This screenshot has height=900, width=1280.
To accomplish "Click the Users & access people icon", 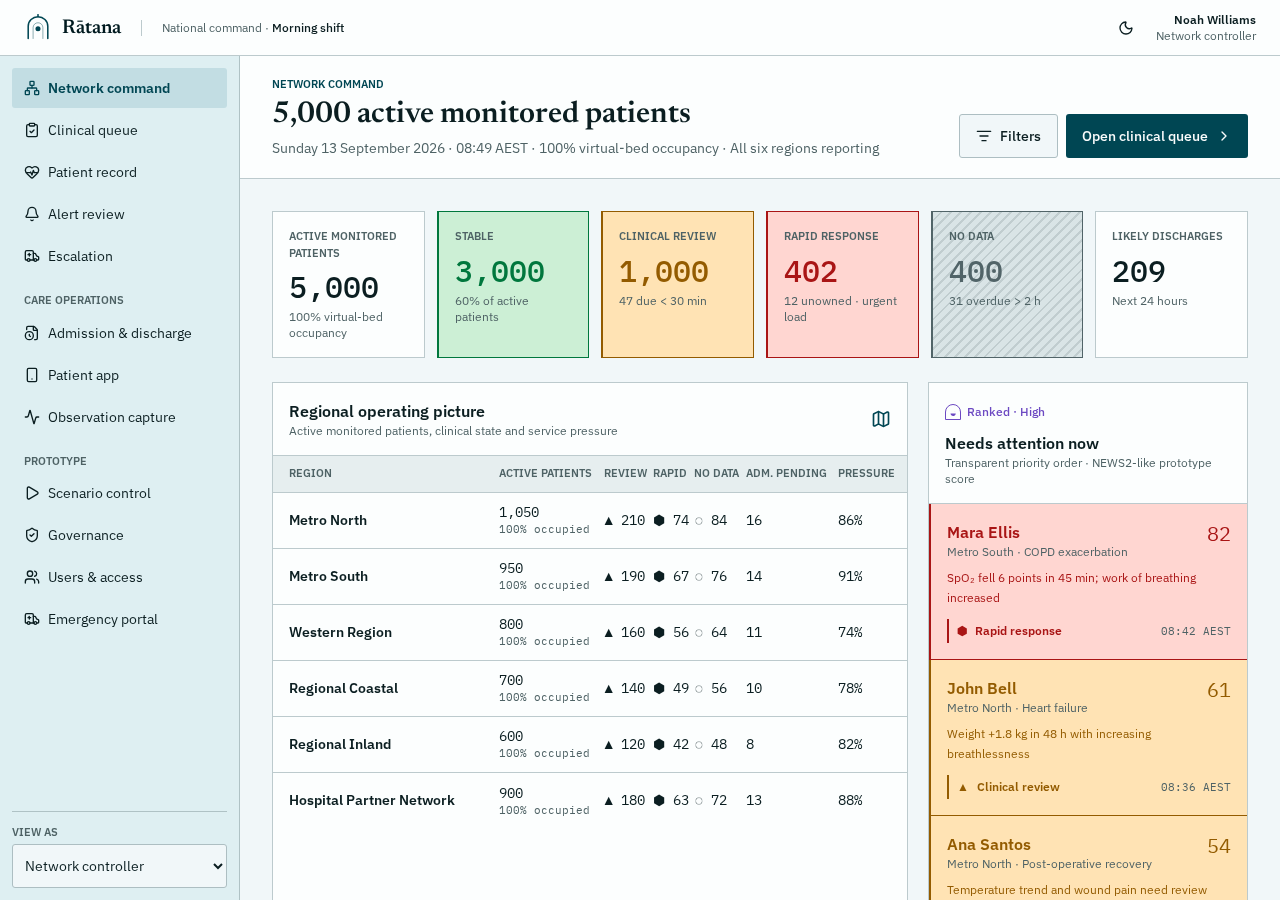I will pos(32,577).
